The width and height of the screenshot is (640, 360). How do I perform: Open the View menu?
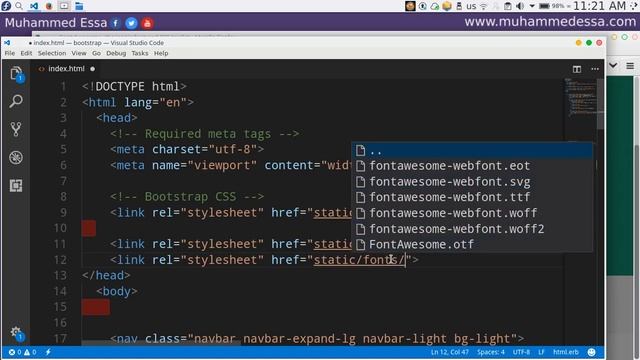tap(79, 53)
